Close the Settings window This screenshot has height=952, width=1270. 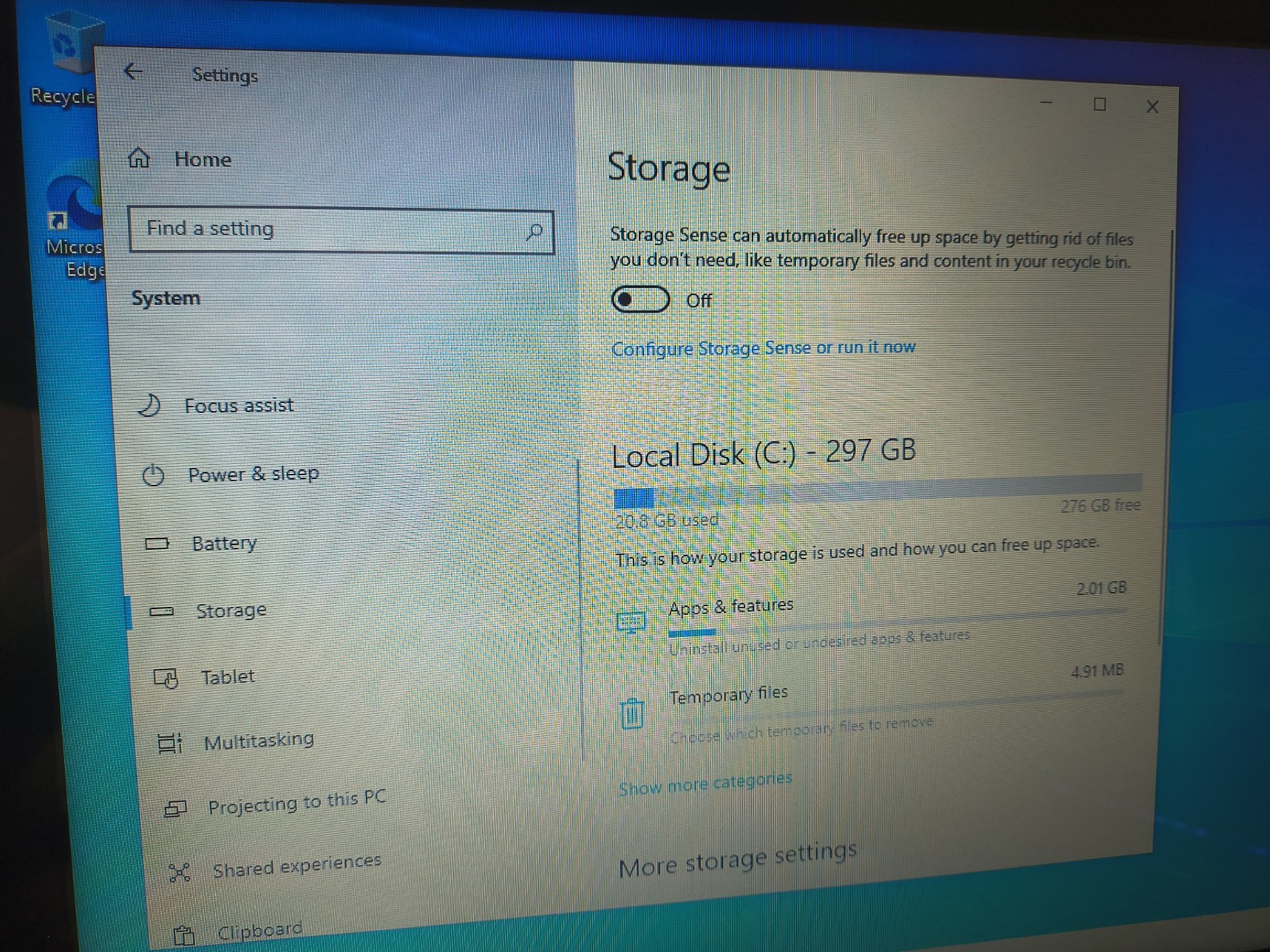(x=1153, y=106)
